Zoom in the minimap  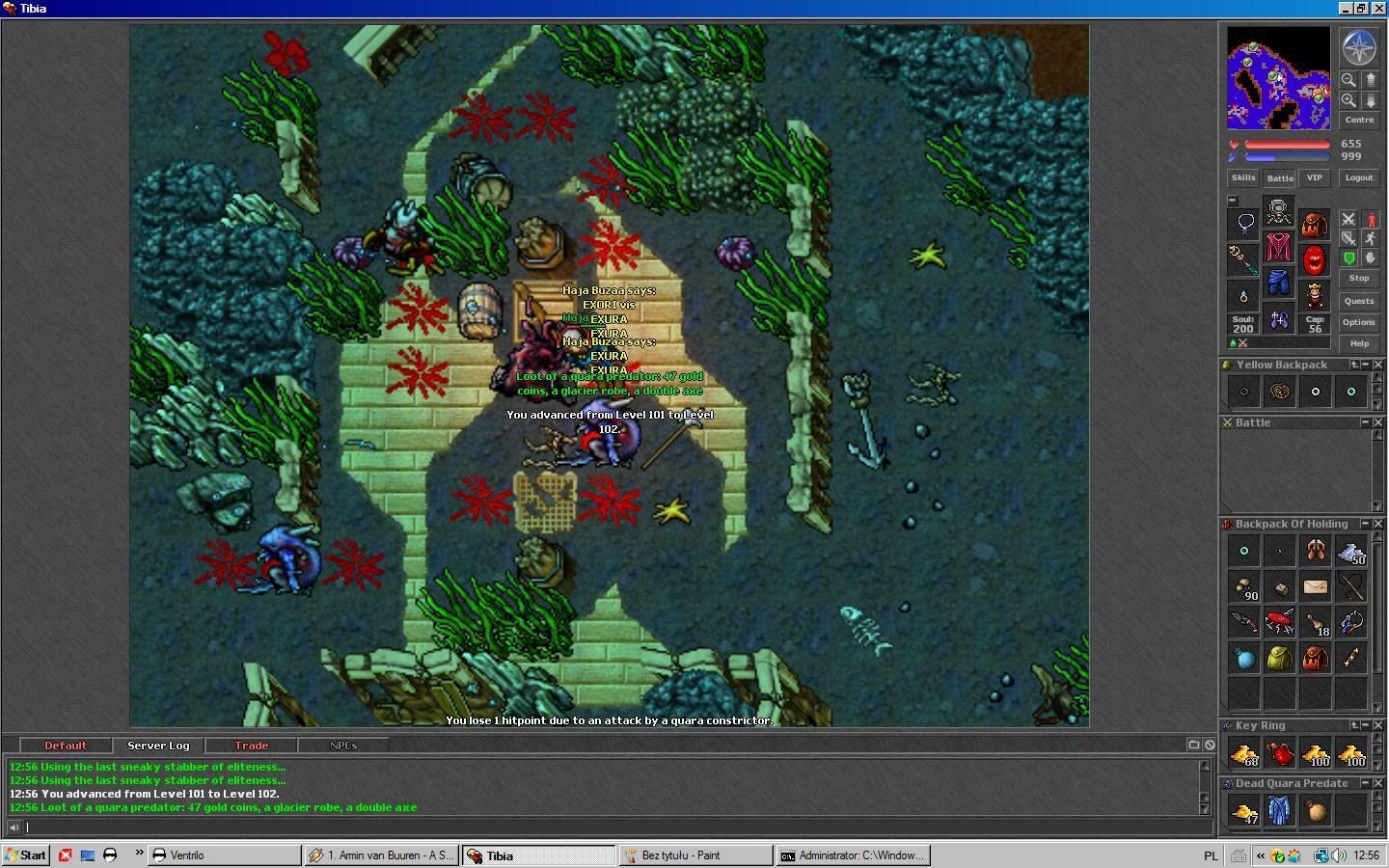click(1348, 100)
